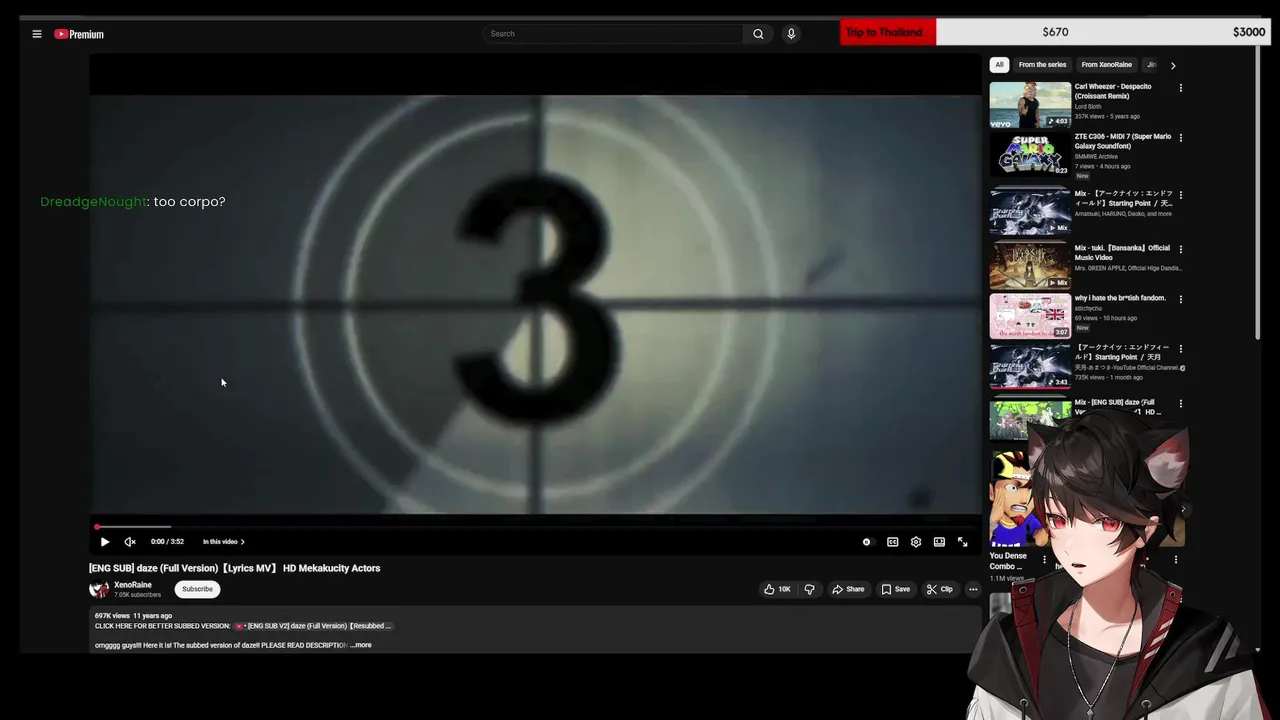1280x720 pixels.
Task: Toggle closed captions CC
Action: click(892, 542)
